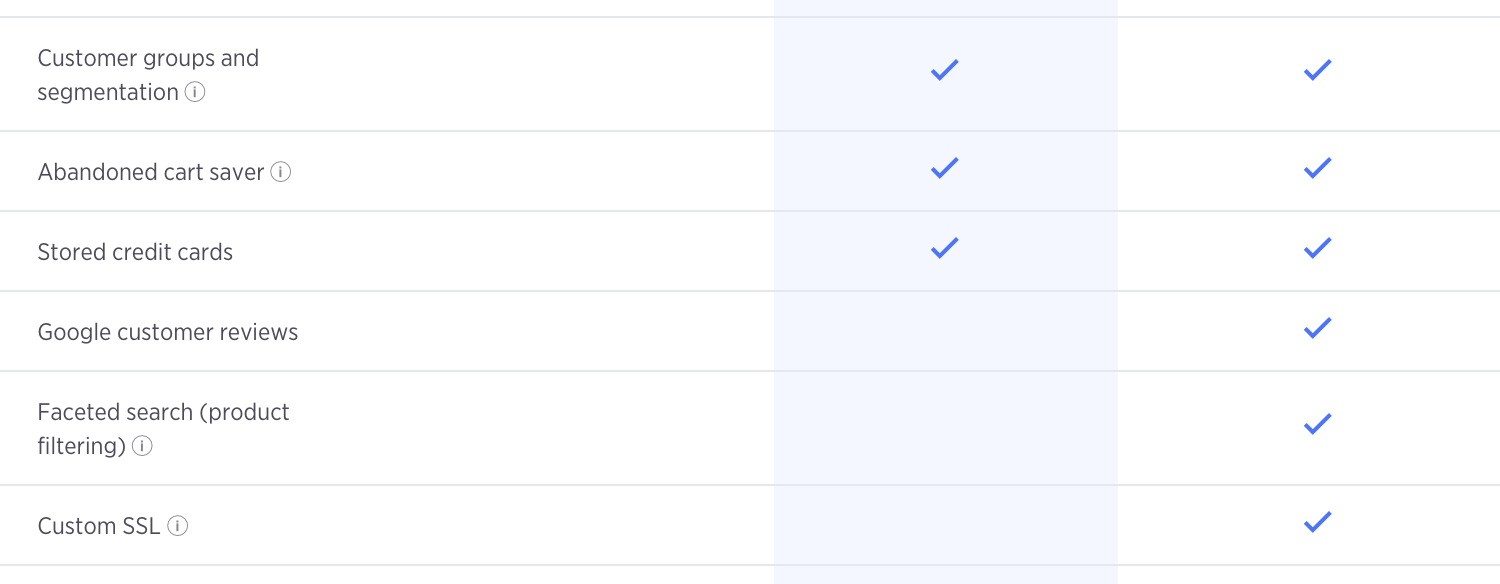Click highlighted-column checkmark for Abandoned cart saver
Viewport: 1500px width, 584px height.
(x=945, y=168)
